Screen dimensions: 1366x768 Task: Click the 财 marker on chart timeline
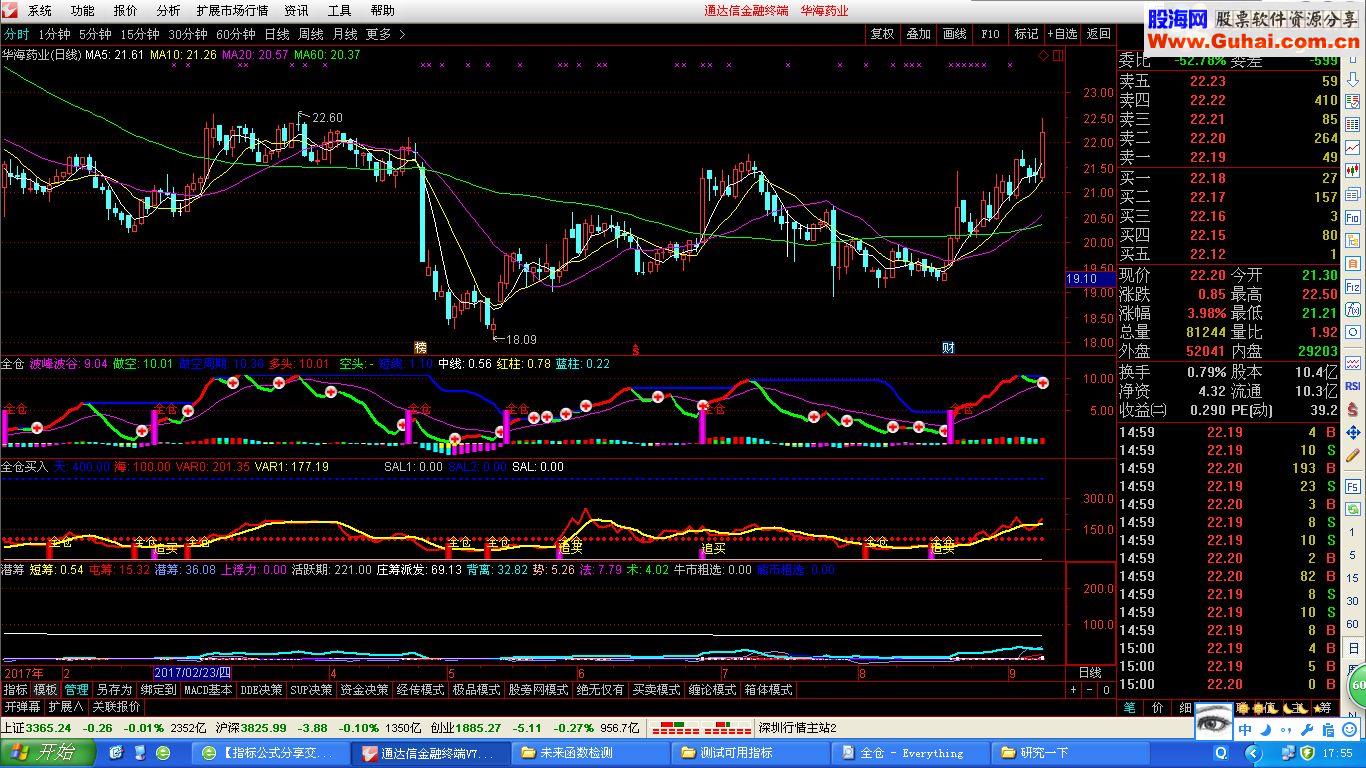(x=948, y=348)
